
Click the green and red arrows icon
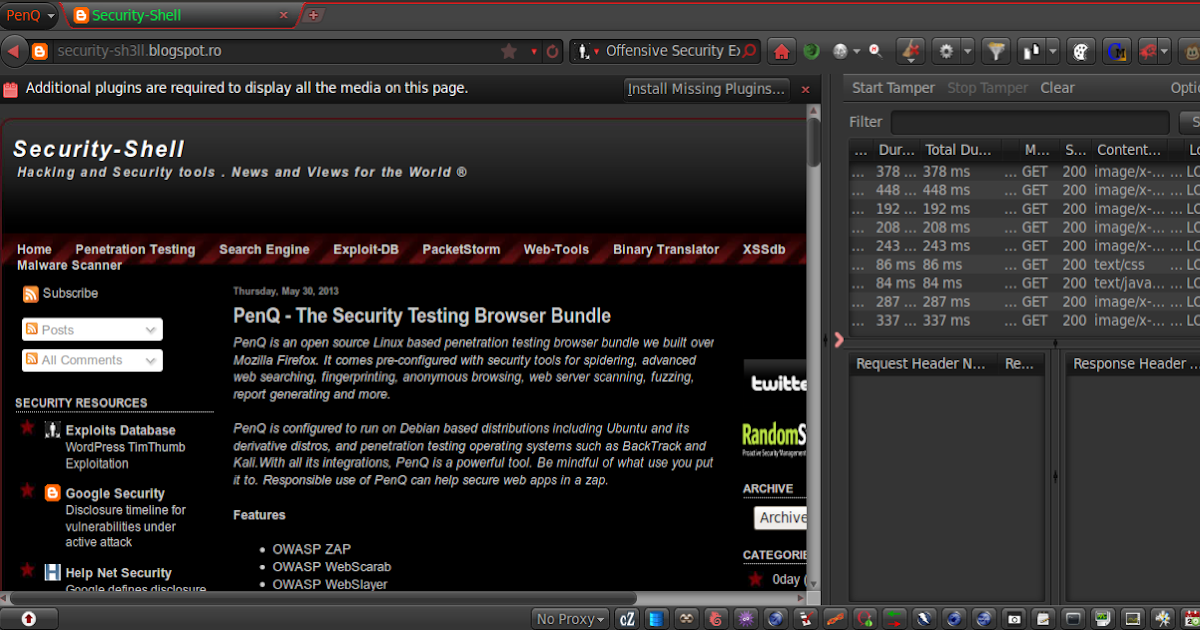pyautogui.click(x=895, y=619)
